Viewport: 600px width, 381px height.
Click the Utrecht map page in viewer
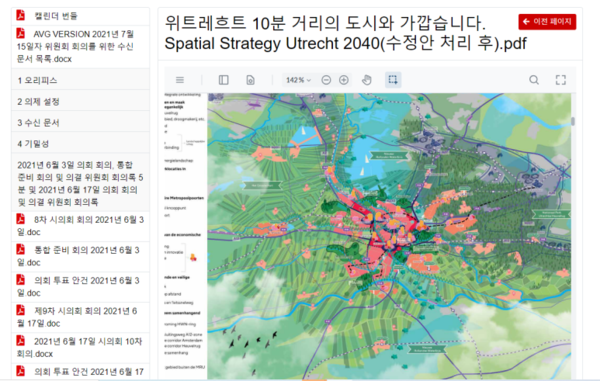[x=389, y=236]
